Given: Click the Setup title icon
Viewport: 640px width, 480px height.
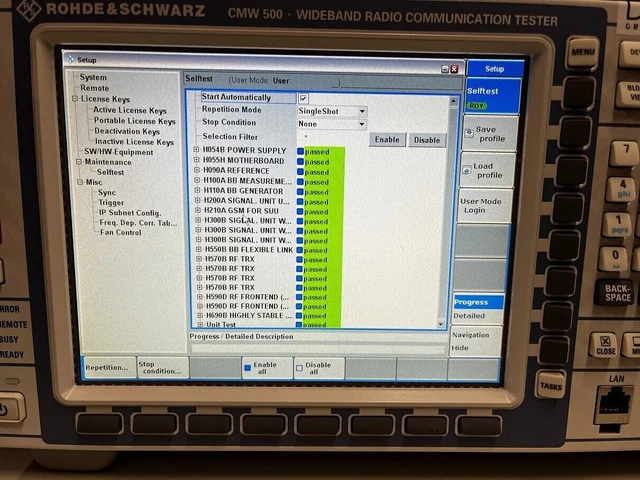Looking at the screenshot, I should tap(71, 59).
